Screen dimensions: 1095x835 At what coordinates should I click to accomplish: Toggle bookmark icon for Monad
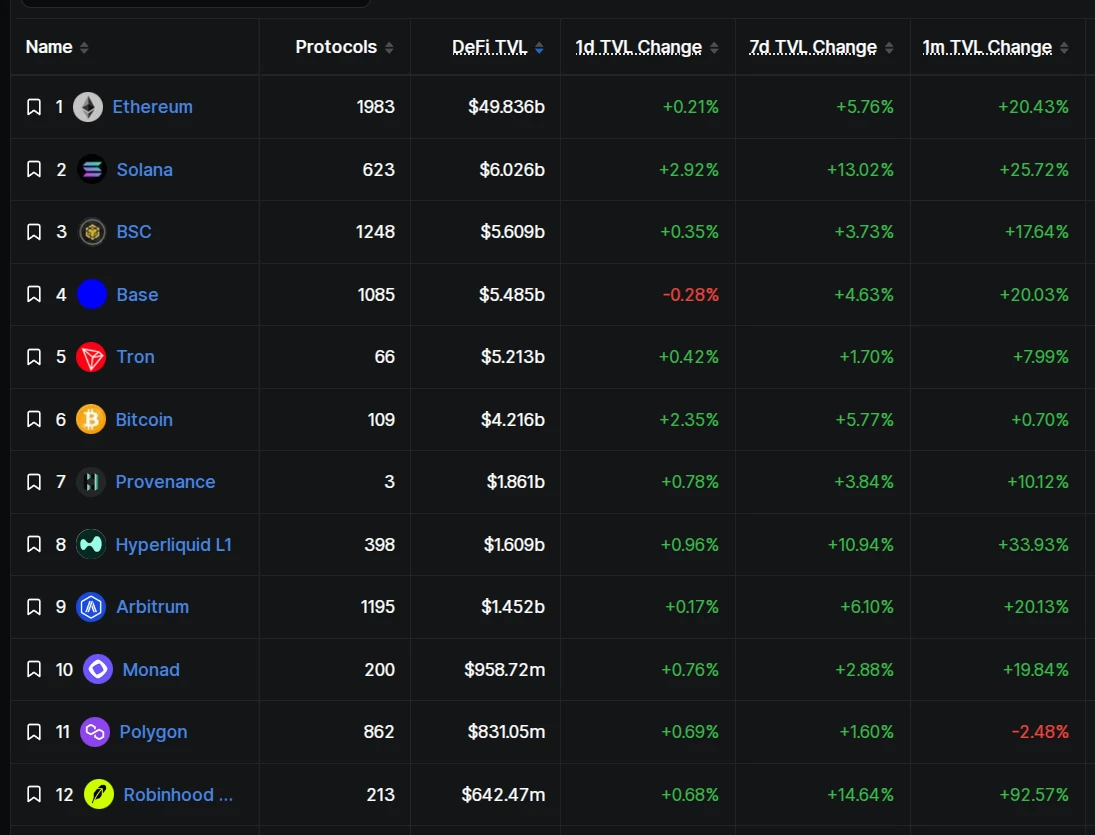pos(34,670)
